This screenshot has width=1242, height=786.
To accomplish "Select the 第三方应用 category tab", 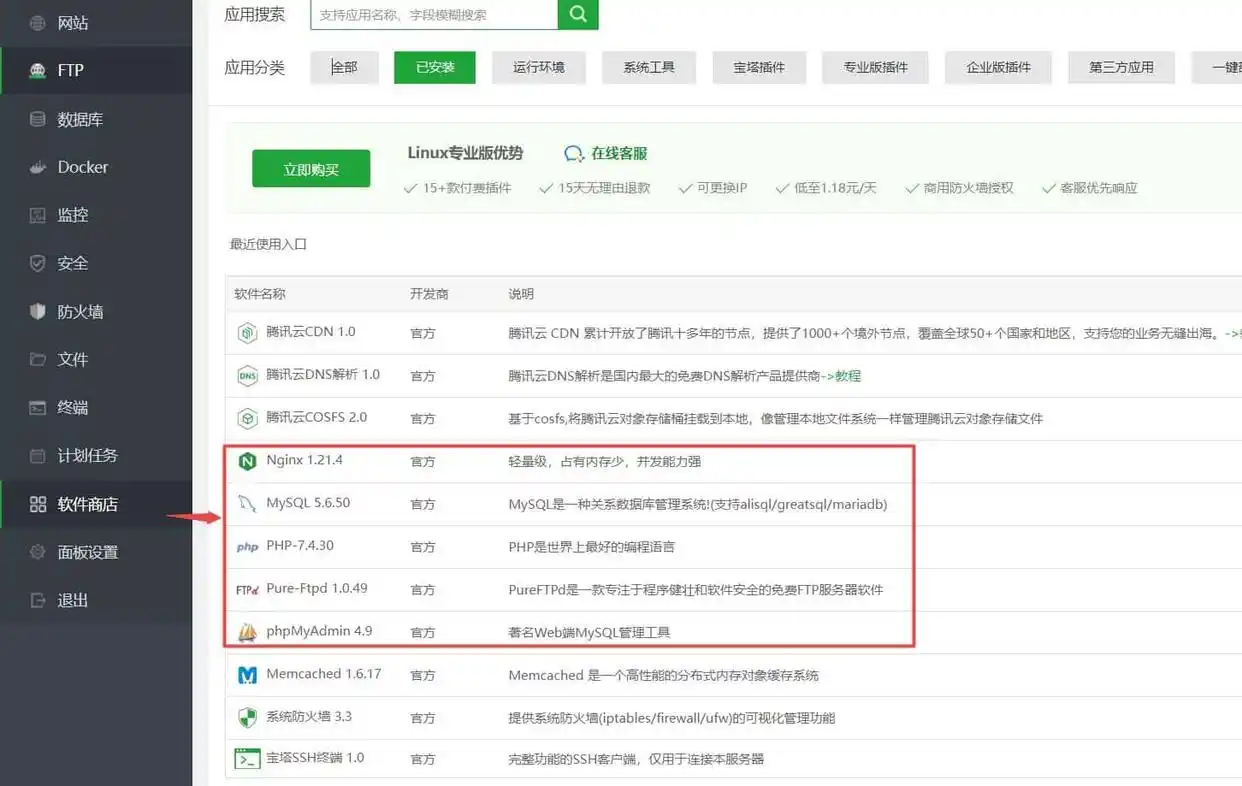I will [x=1121, y=67].
